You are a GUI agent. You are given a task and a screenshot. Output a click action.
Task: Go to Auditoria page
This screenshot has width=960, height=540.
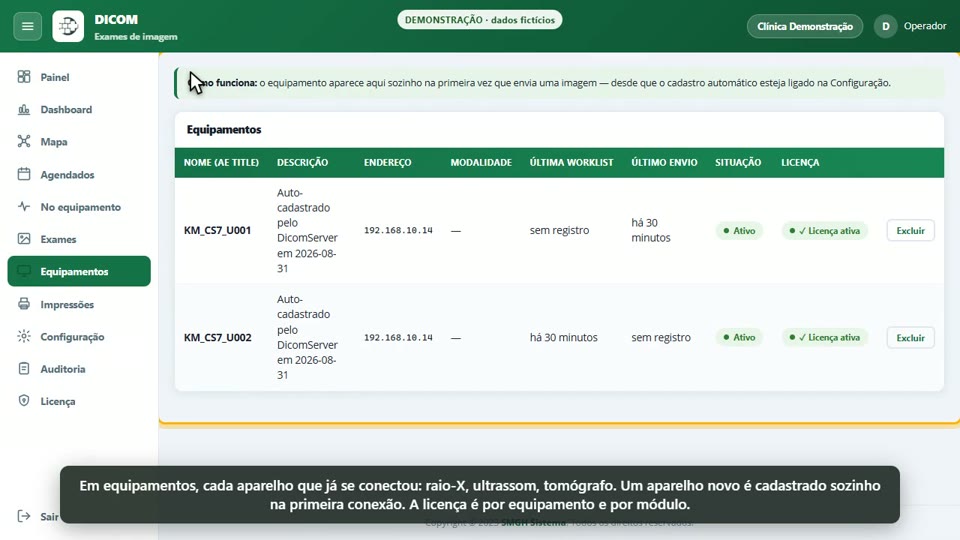coord(79,369)
